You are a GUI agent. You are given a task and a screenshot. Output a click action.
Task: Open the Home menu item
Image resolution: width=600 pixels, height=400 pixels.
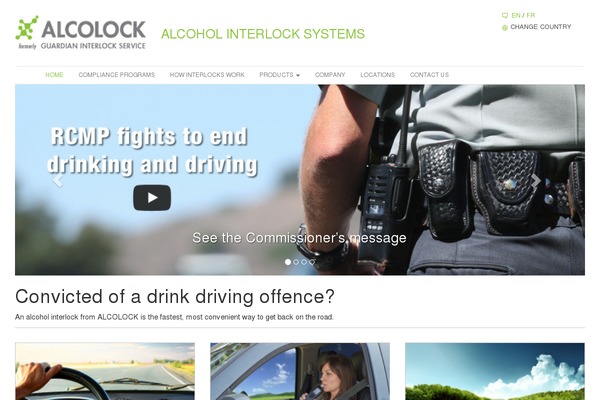tap(54, 75)
